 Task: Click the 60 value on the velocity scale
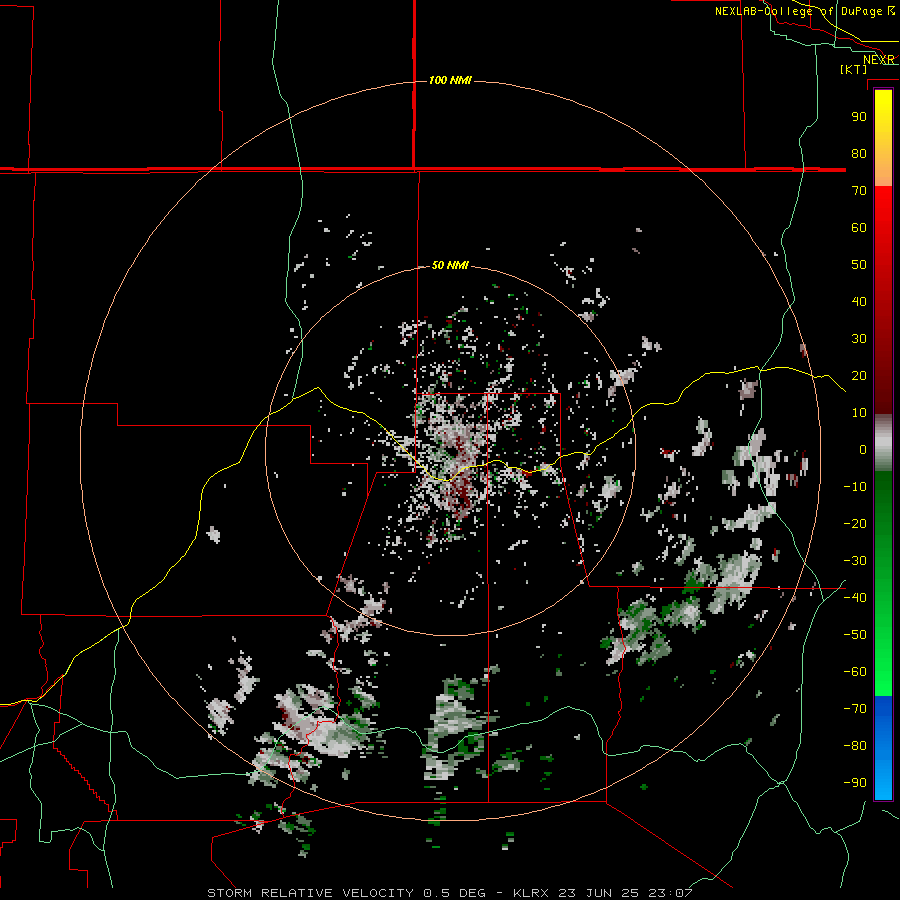coord(859,227)
